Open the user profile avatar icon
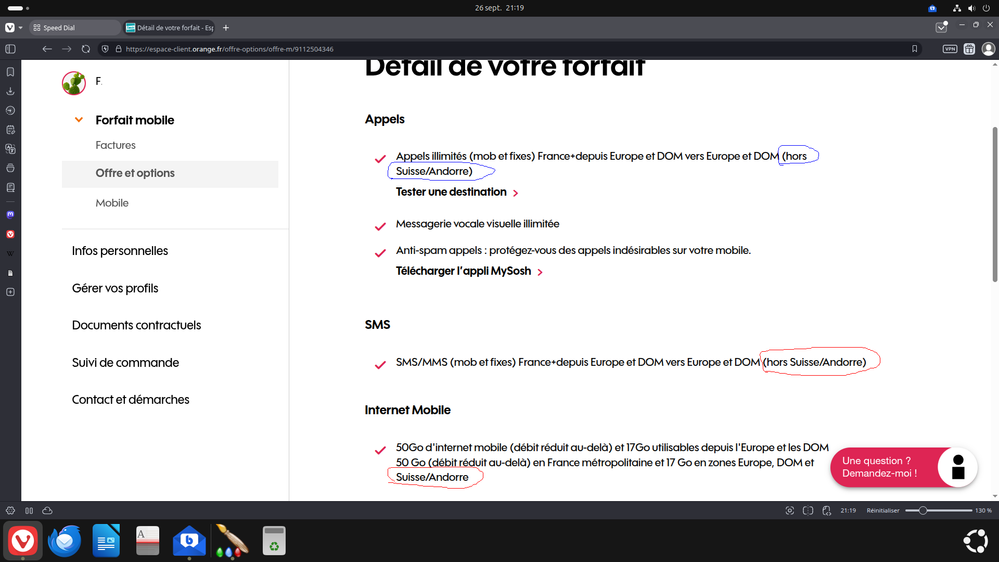This screenshot has height=562, width=999. click(x=74, y=83)
